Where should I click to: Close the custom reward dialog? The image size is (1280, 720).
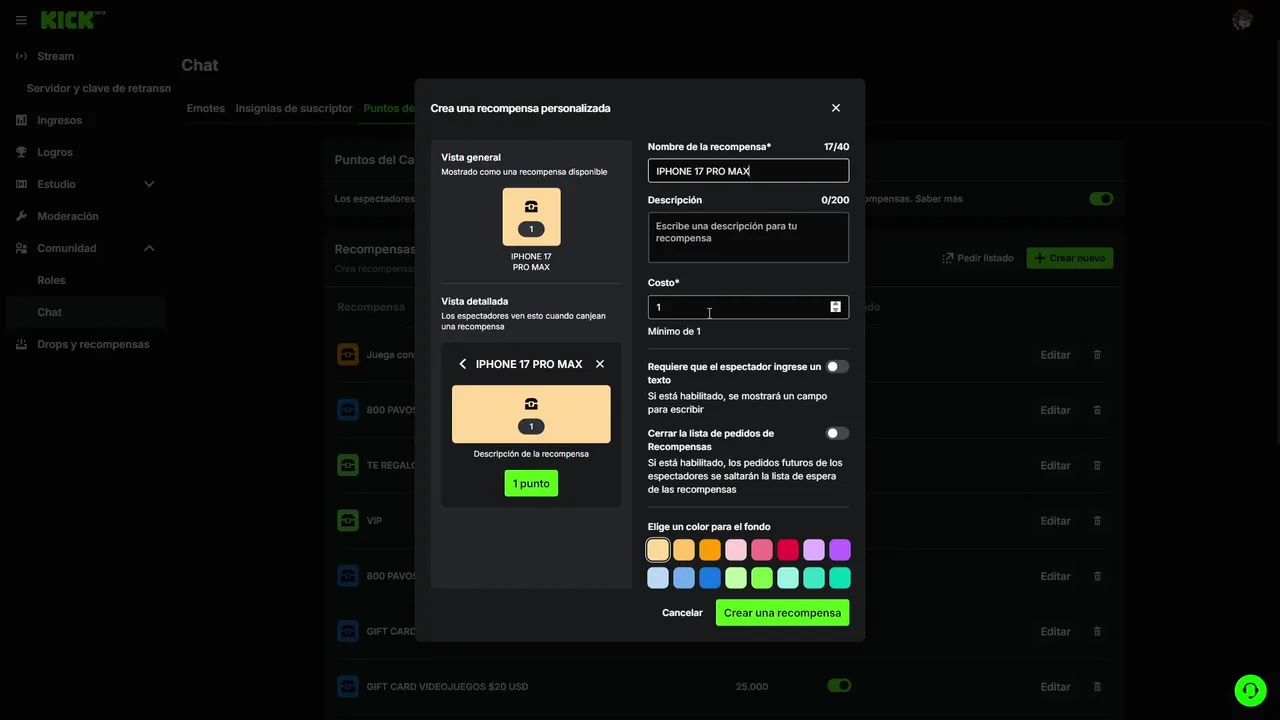click(x=836, y=108)
